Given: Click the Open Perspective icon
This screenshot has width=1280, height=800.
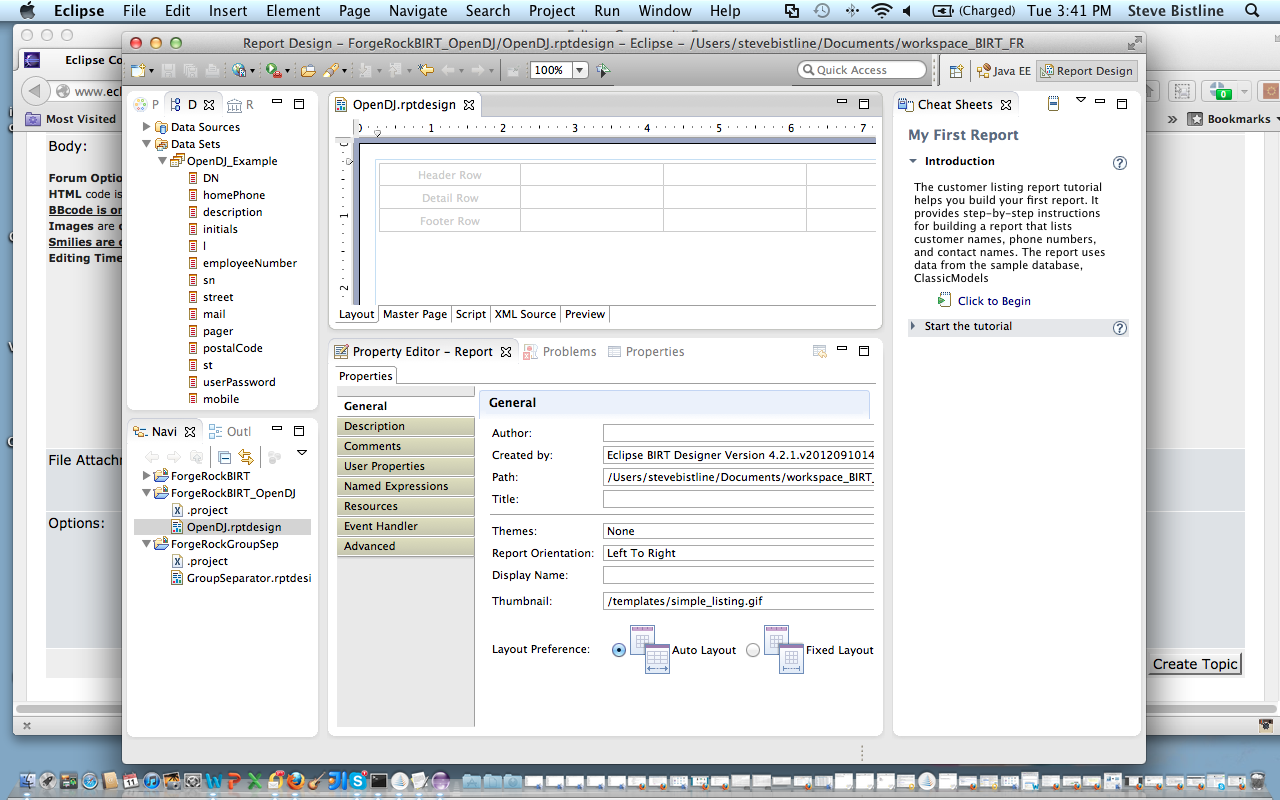Looking at the screenshot, I should (957, 71).
